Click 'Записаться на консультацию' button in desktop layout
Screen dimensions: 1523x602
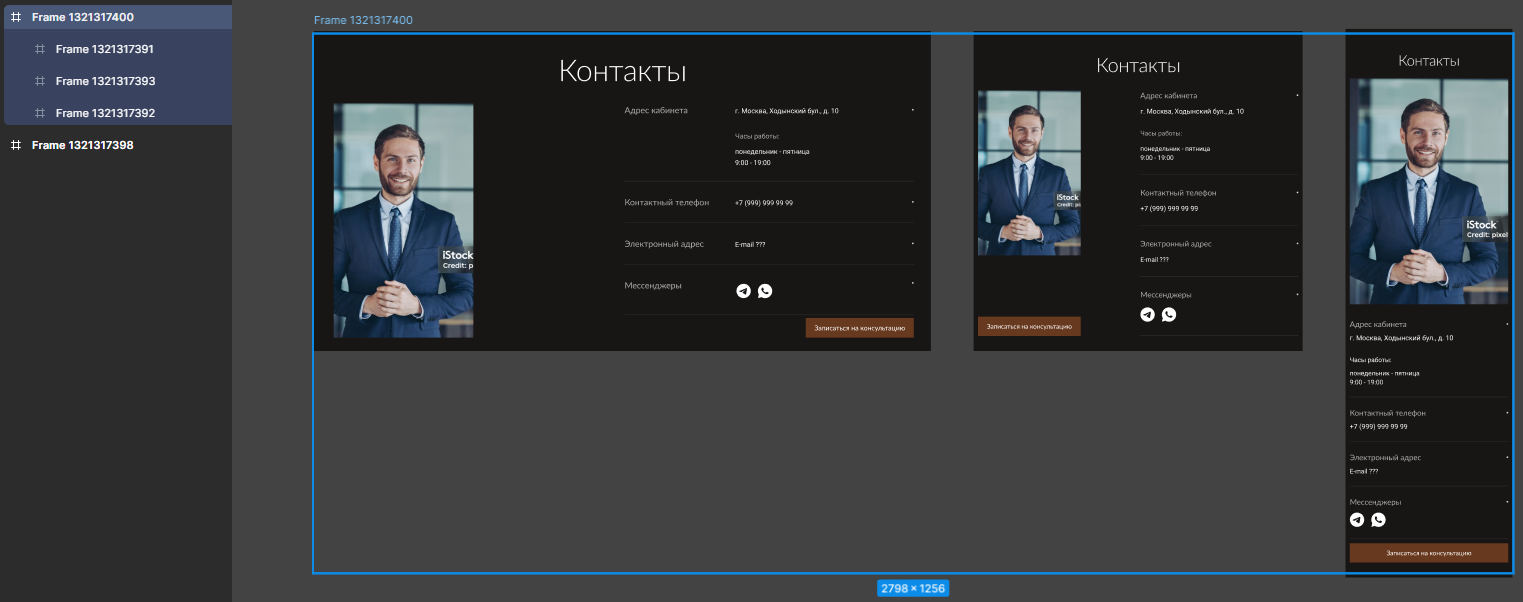[859, 328]
